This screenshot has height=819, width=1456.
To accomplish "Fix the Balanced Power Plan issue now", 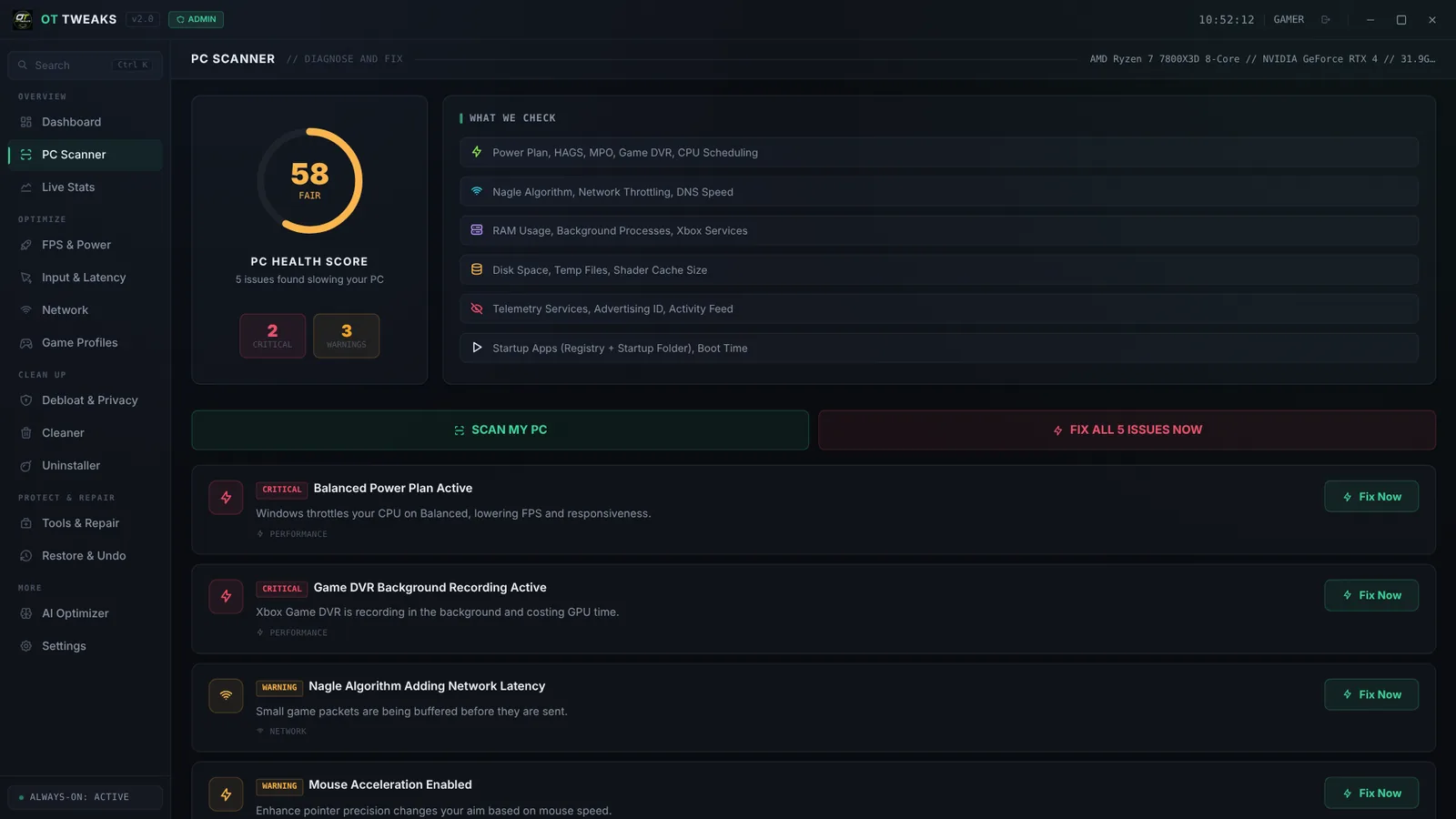I will click(1371, 497).
